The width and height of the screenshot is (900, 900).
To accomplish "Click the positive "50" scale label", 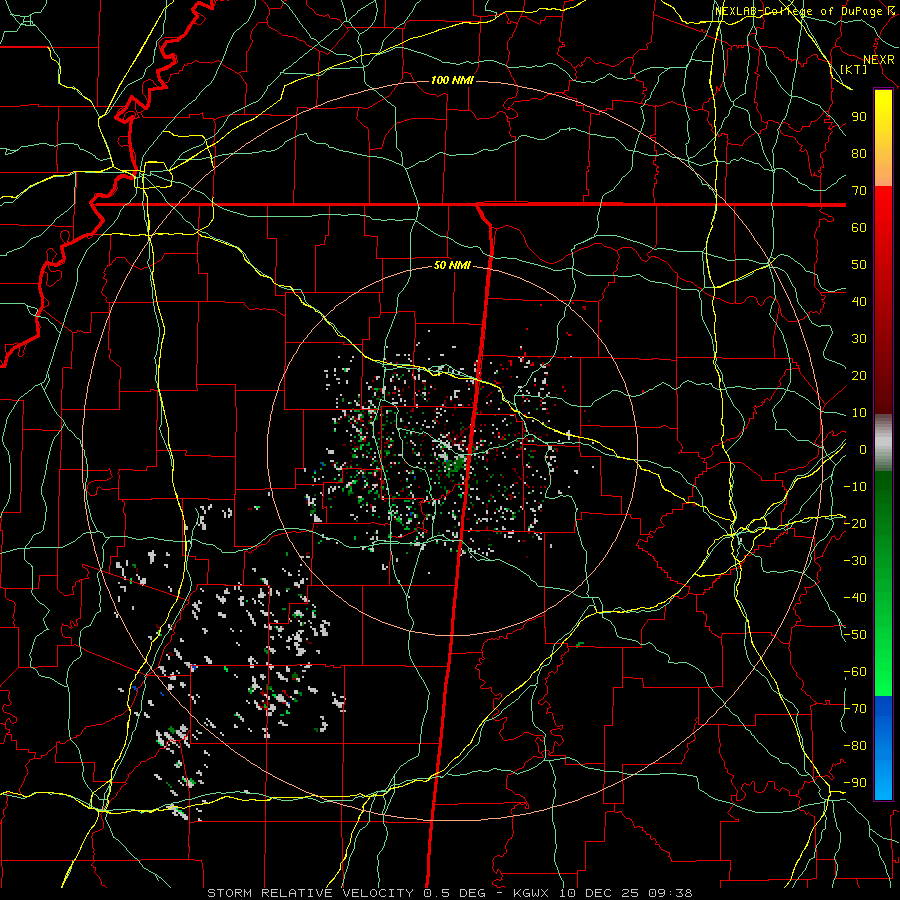I will click(x=859, y=265).
